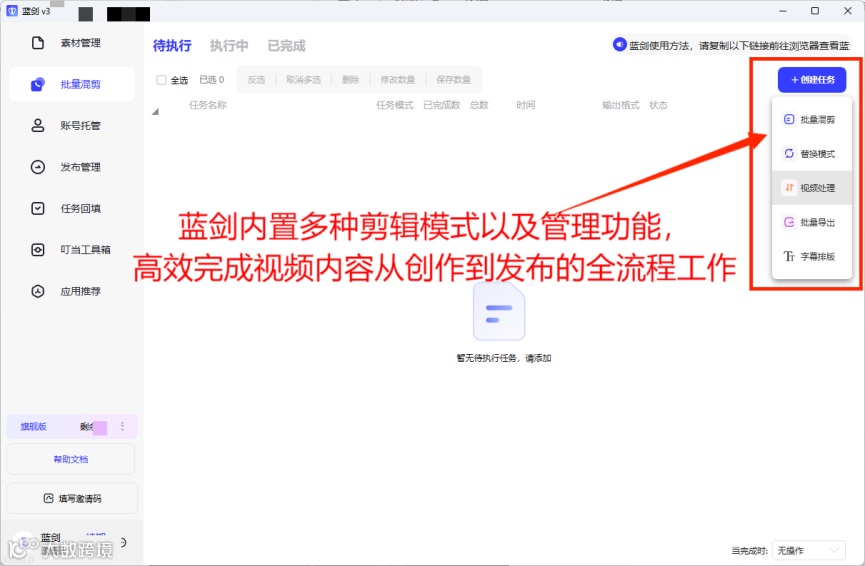Click 取消多选 button
The width and height of the screenshot is (865, 566).
tap(303, 80)
